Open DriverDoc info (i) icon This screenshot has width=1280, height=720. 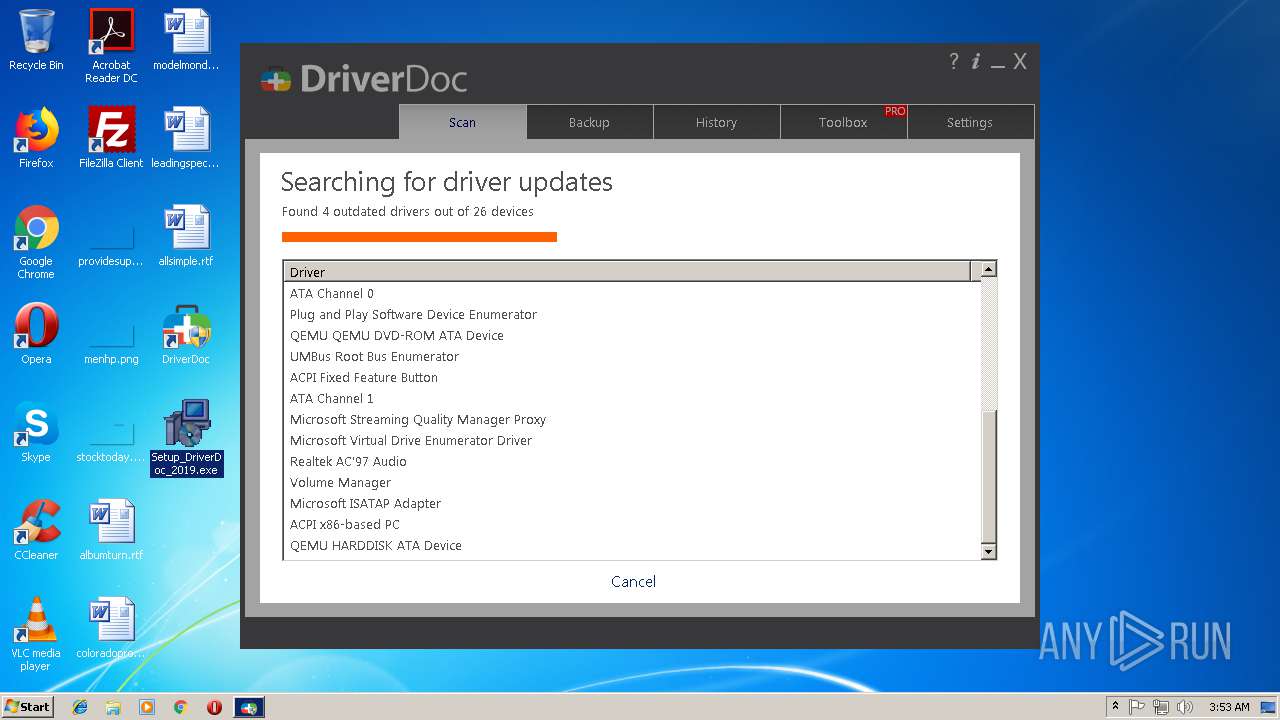coord(976,61)
